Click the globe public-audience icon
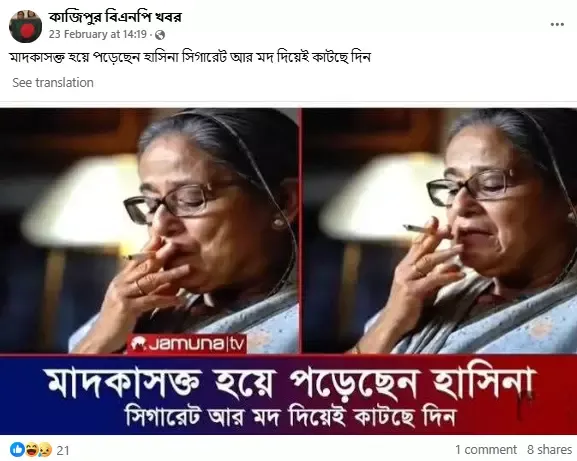Viewport: 577px width, 461px height. (160, 35)
